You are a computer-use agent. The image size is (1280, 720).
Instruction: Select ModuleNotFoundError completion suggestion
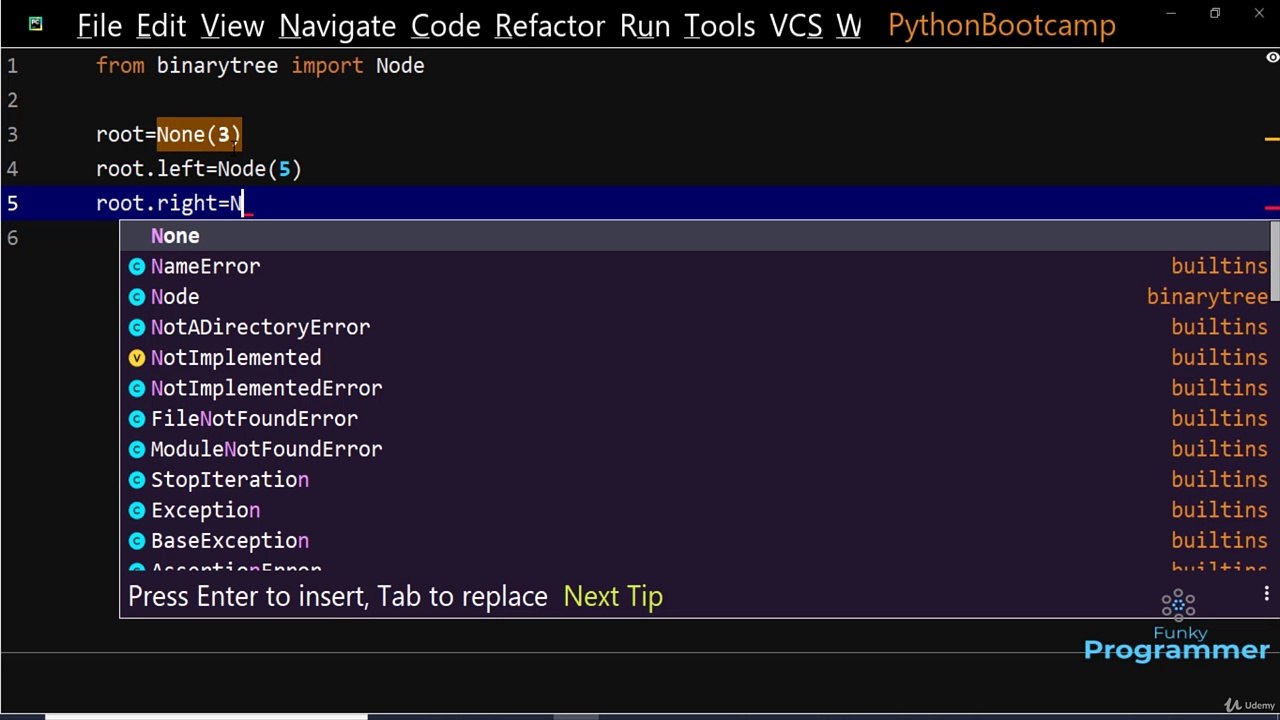pyautogui.click(x=694, y=449)
